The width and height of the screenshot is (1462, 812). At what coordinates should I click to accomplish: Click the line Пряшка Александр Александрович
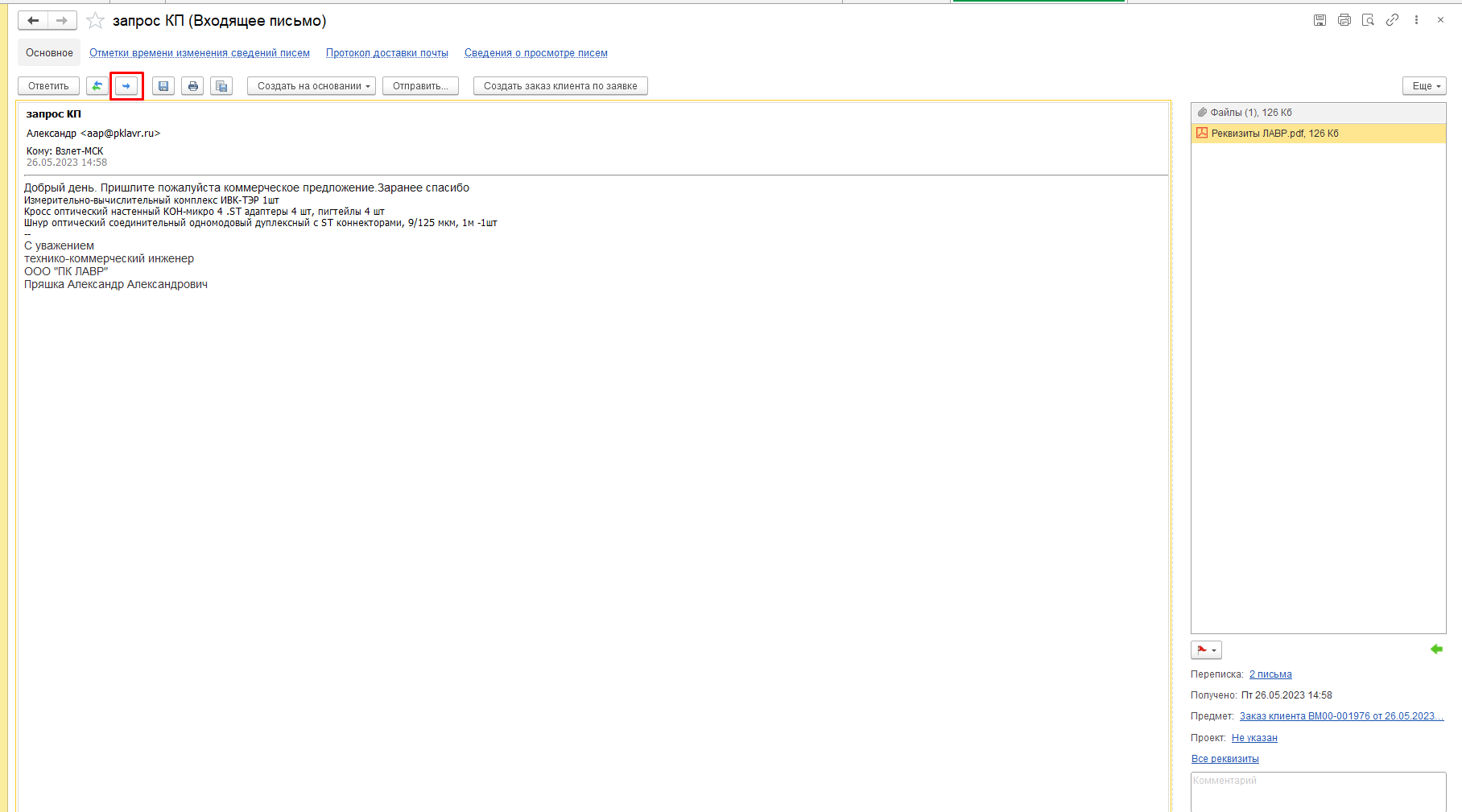(116, 284)
